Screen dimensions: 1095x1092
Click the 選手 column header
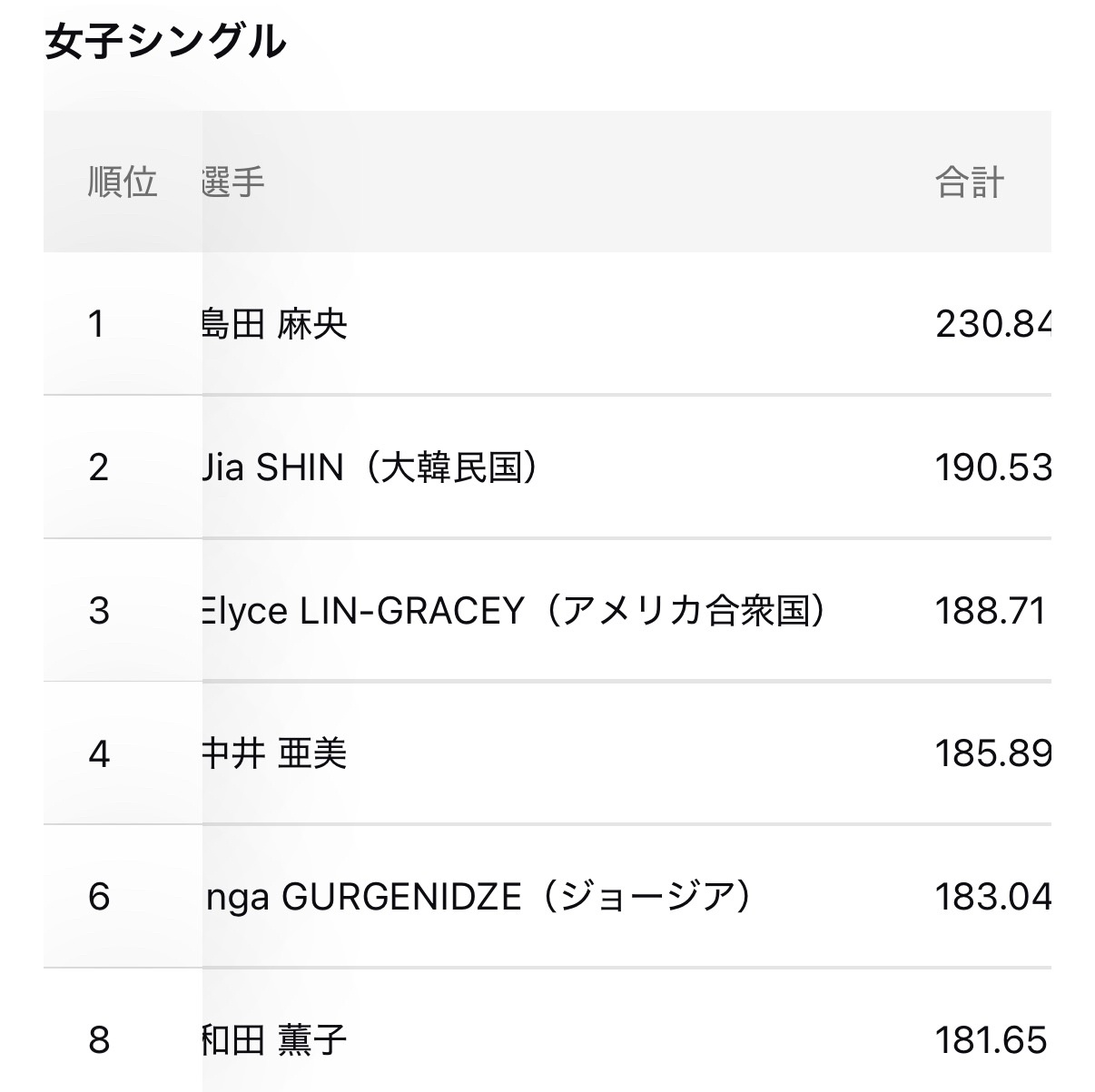(x=233, y=182)
